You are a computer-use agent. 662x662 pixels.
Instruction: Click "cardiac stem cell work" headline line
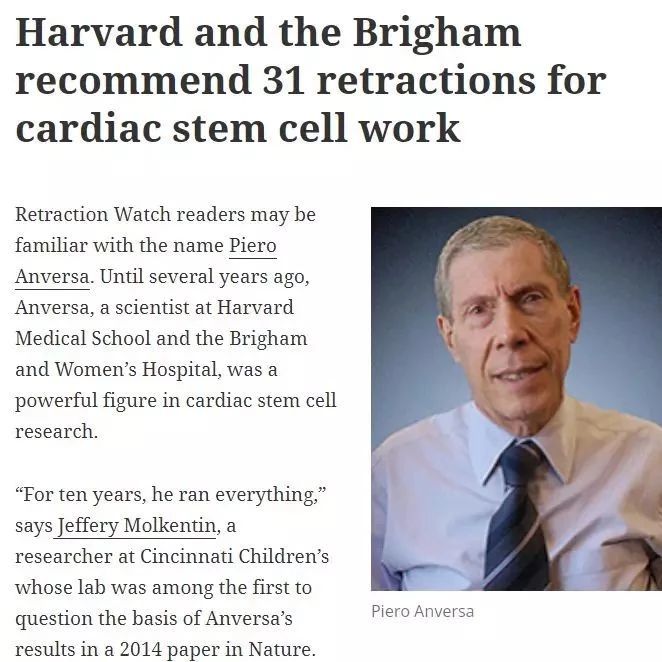click(x=238, y=128)
